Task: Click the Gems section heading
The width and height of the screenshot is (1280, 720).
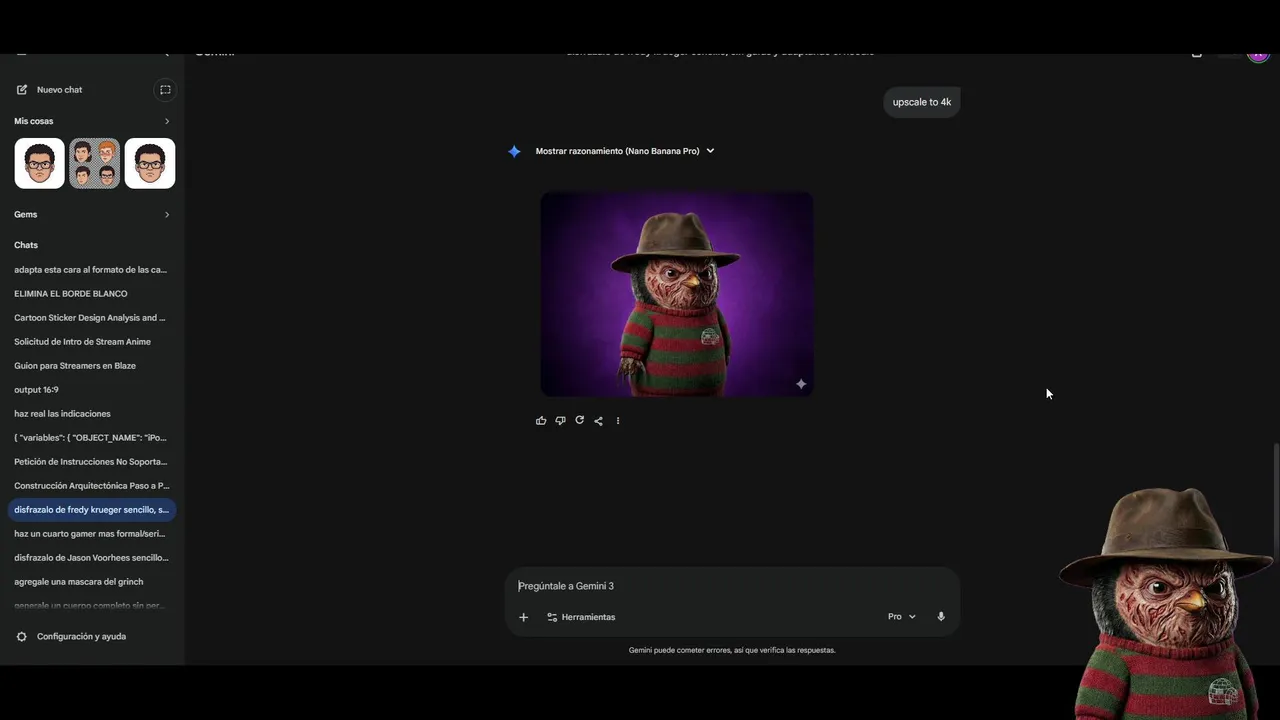Action: [x=26, y=214]
